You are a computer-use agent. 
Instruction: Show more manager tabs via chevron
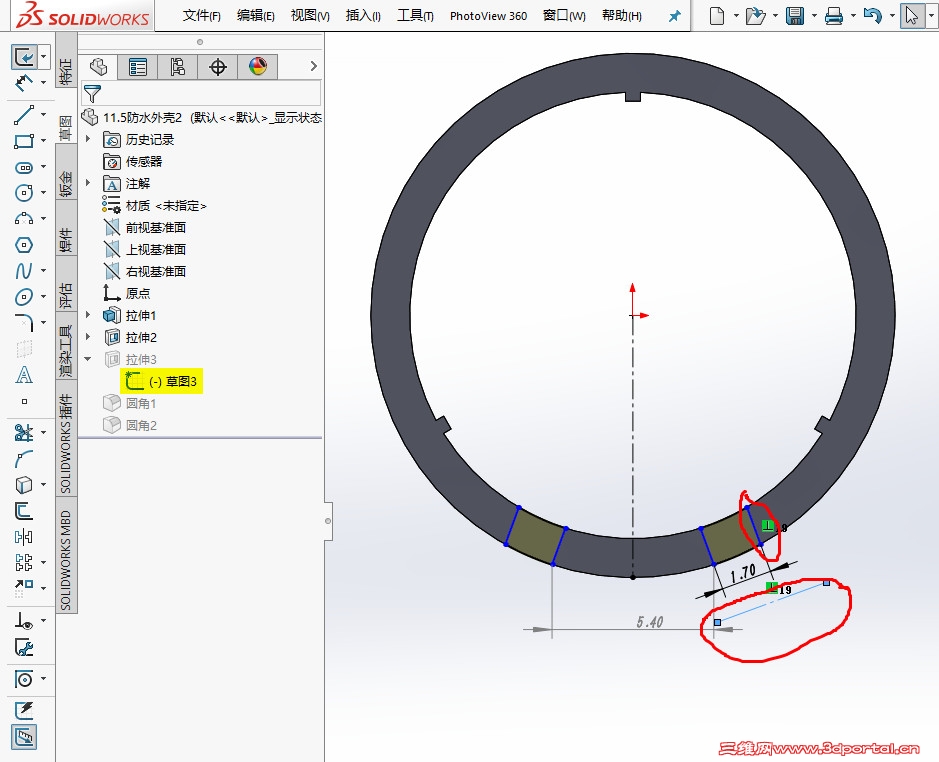pyautogui.click(x=314, y=66)
